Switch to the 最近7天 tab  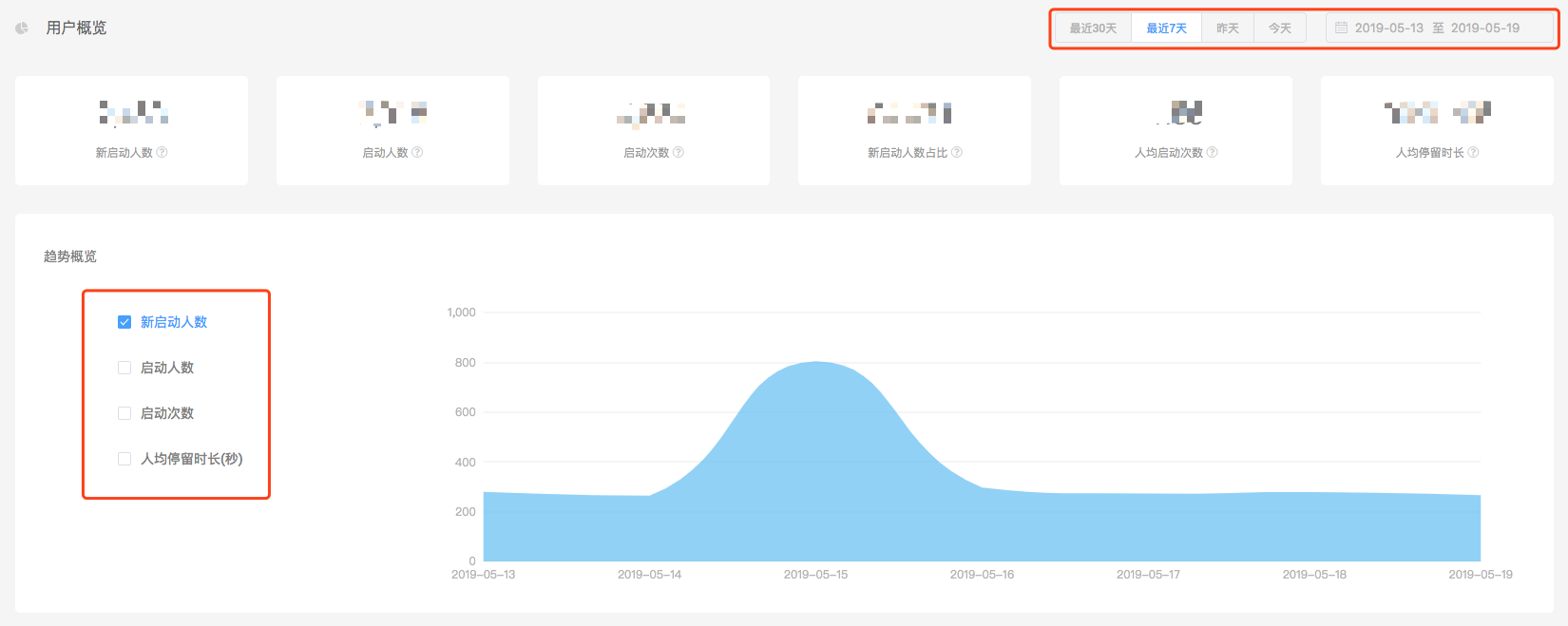1166,28
